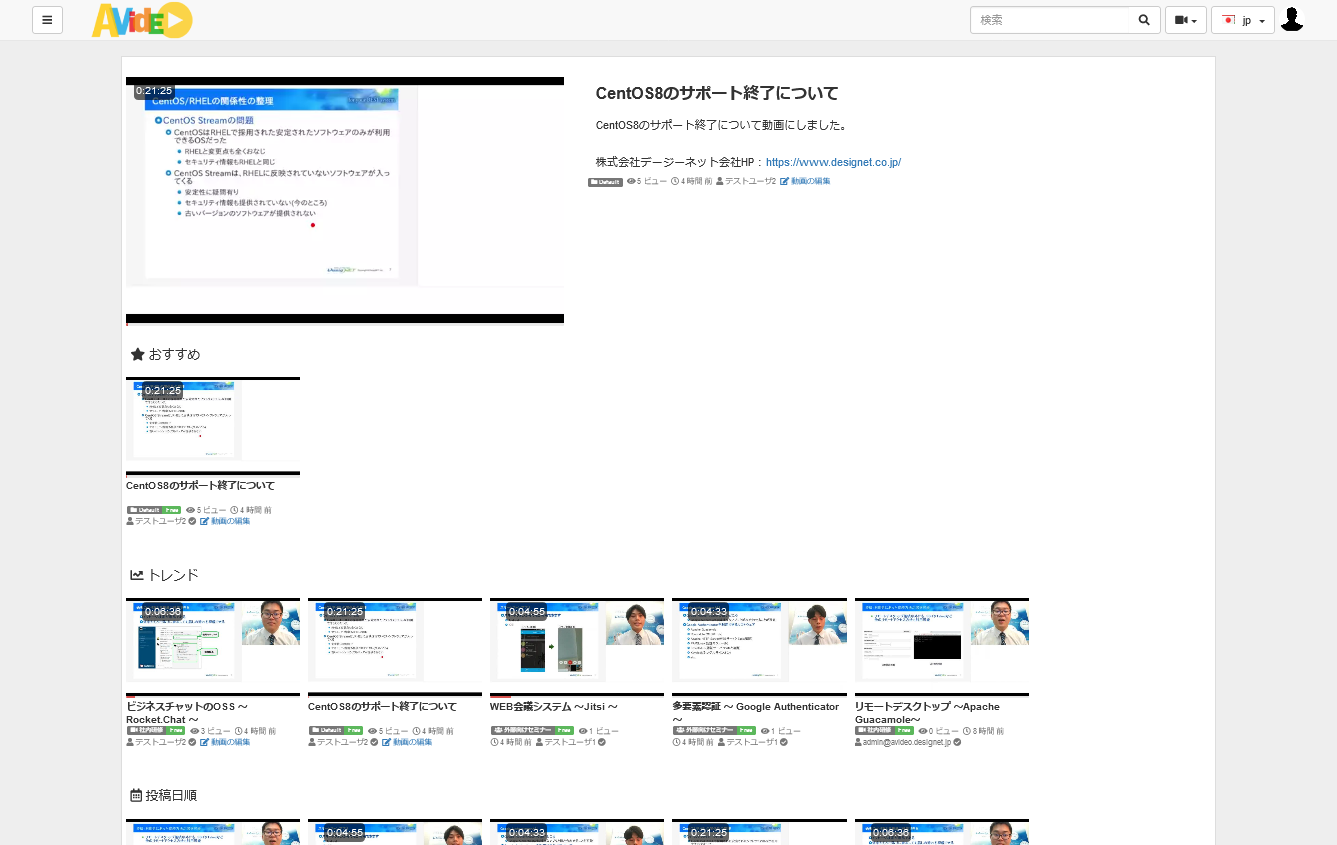This screenshot has width=1337, height=845.
Task: Open the 0:21:25 thumbnail under 投稿日順
Action: tap(759, 832)
